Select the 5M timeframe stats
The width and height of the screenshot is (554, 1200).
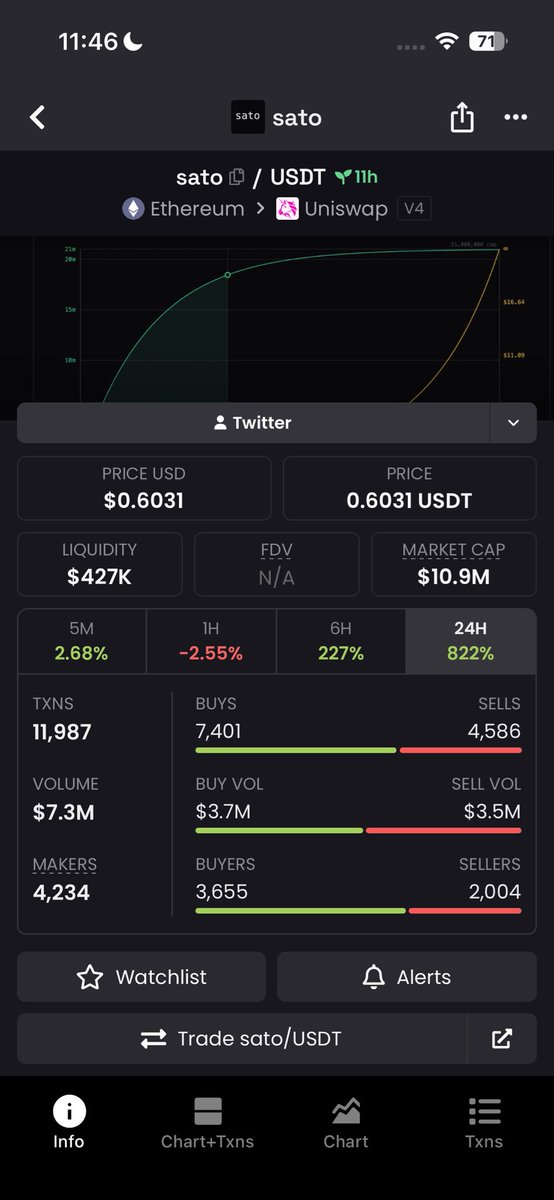tap(82, 641)
